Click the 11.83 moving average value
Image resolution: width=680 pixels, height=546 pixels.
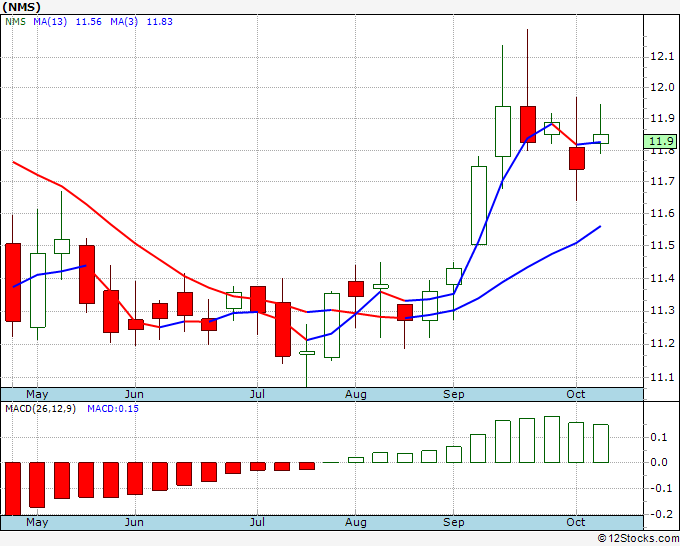160,22
